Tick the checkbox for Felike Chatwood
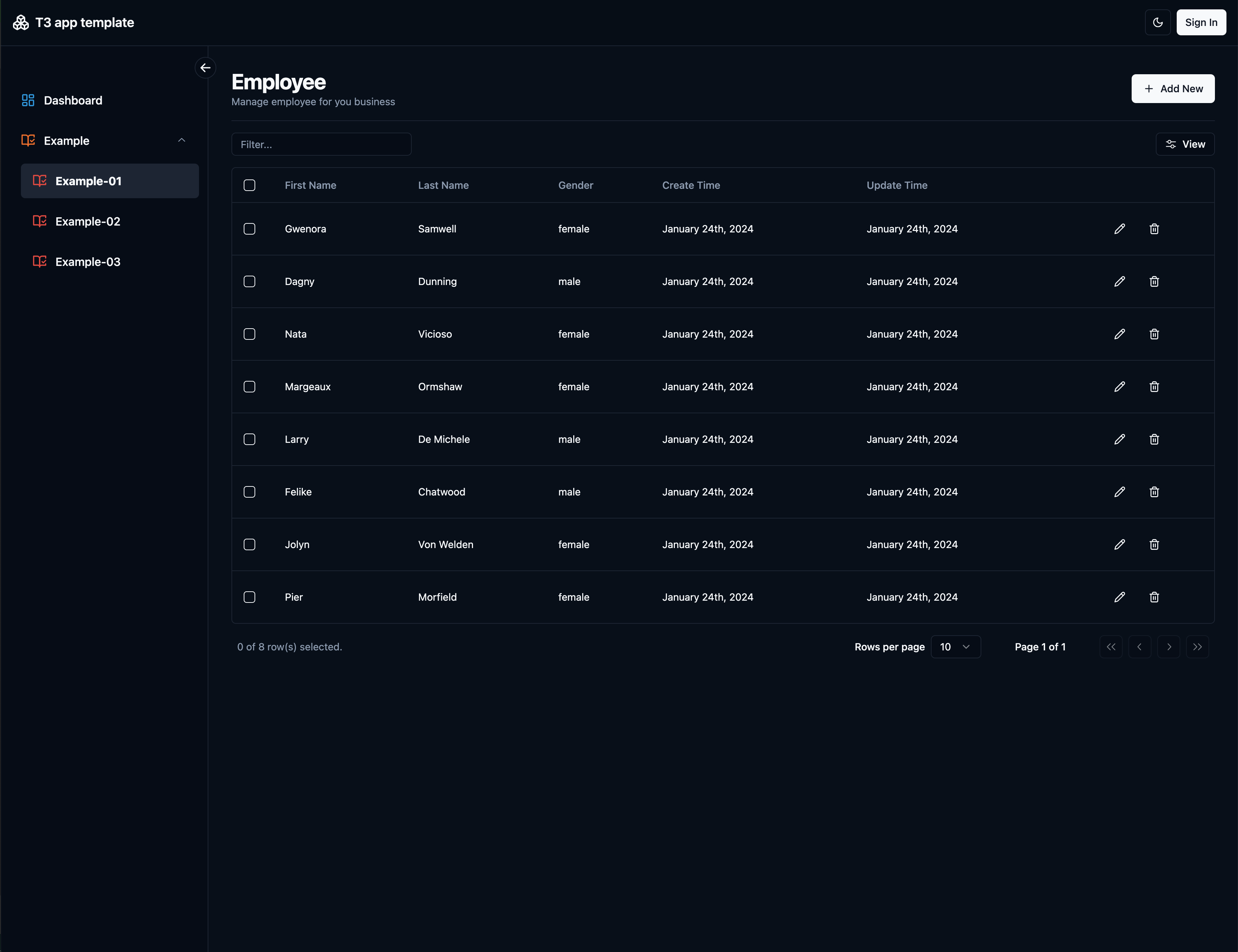 pos(249,492)
